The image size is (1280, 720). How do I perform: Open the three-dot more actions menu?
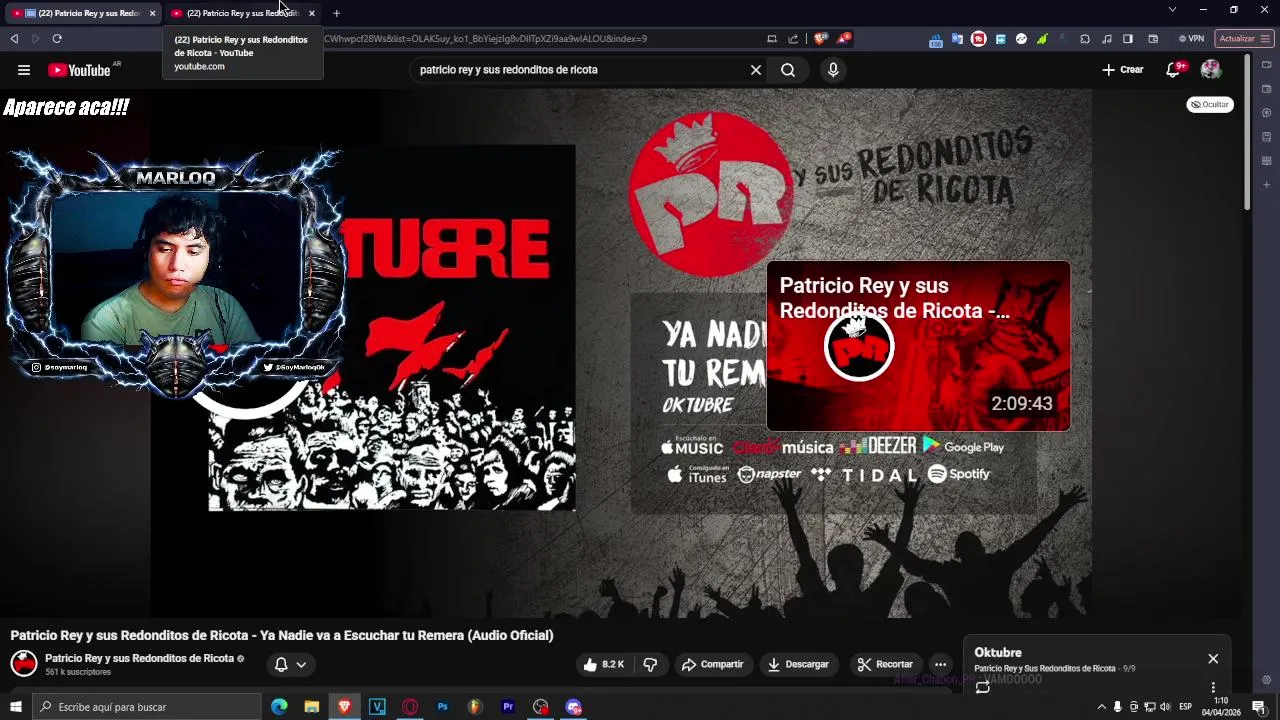pos(940,664)
